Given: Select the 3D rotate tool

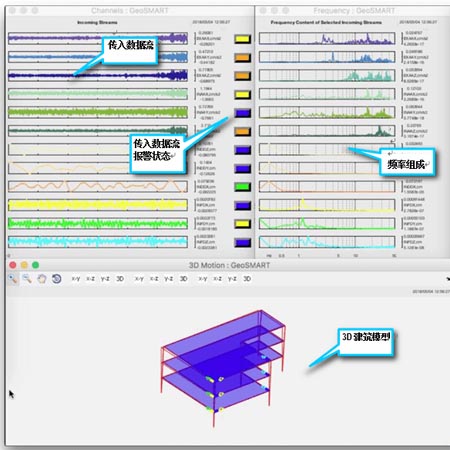Looking at the screenshot, I should click(x=57, y=279).
